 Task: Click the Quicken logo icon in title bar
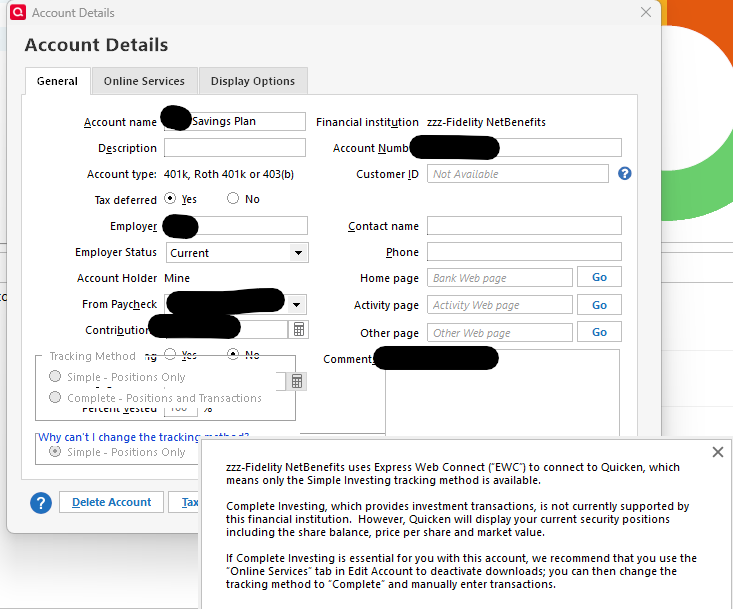pos(18,12)
